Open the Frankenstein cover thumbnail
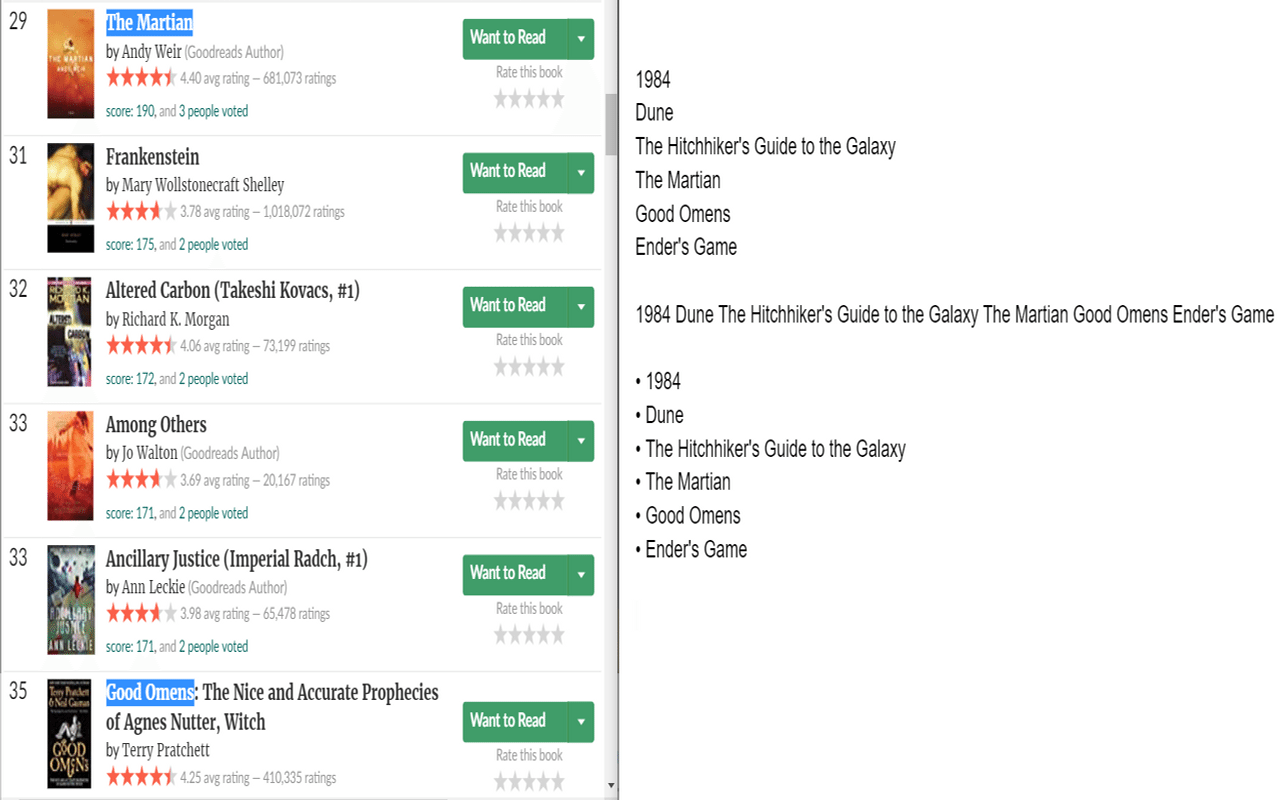Viewport: 1280px width, 800px height. coord(70,196)
